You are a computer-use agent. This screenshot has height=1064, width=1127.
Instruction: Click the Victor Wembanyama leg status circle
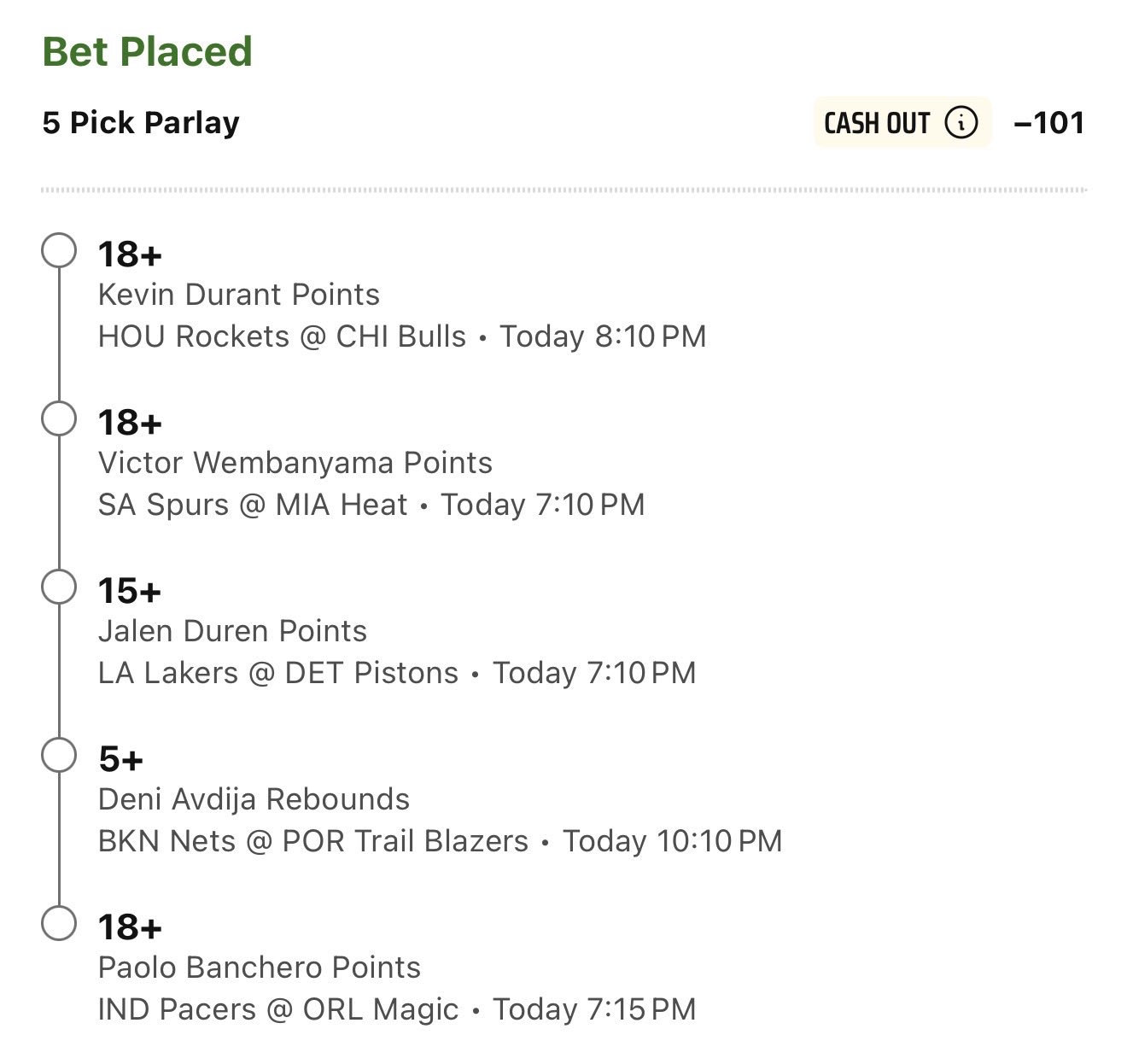coord(59,419)
